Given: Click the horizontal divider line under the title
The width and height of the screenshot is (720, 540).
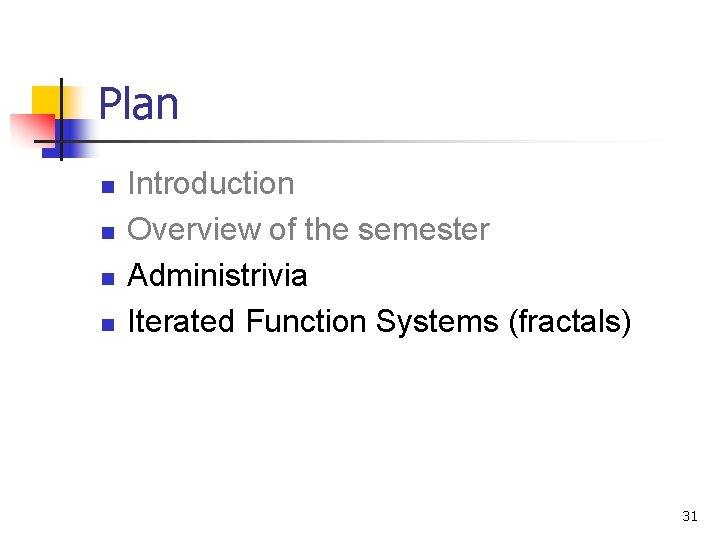Looking at the screenshot, I should pos(380,142).
